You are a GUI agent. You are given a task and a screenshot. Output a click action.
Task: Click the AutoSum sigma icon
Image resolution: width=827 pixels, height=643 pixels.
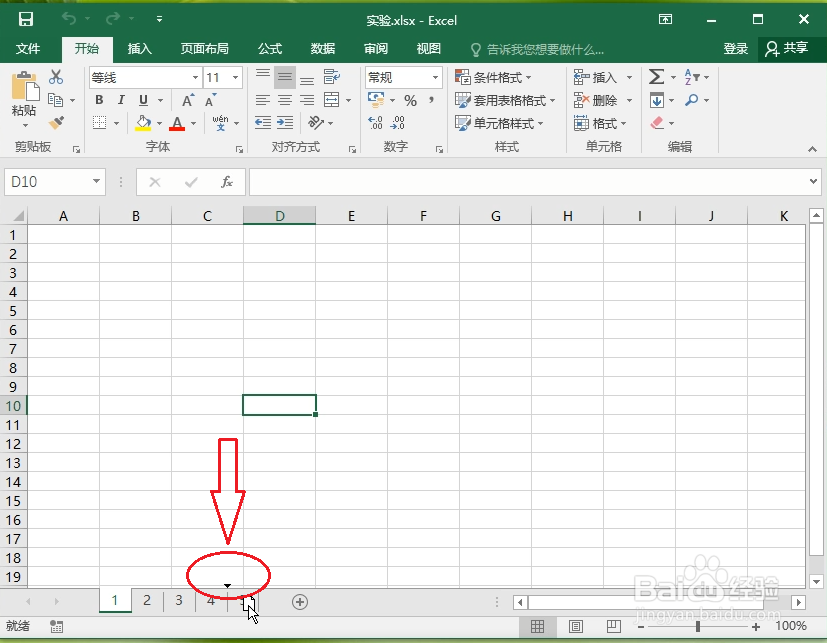(656, 76)
